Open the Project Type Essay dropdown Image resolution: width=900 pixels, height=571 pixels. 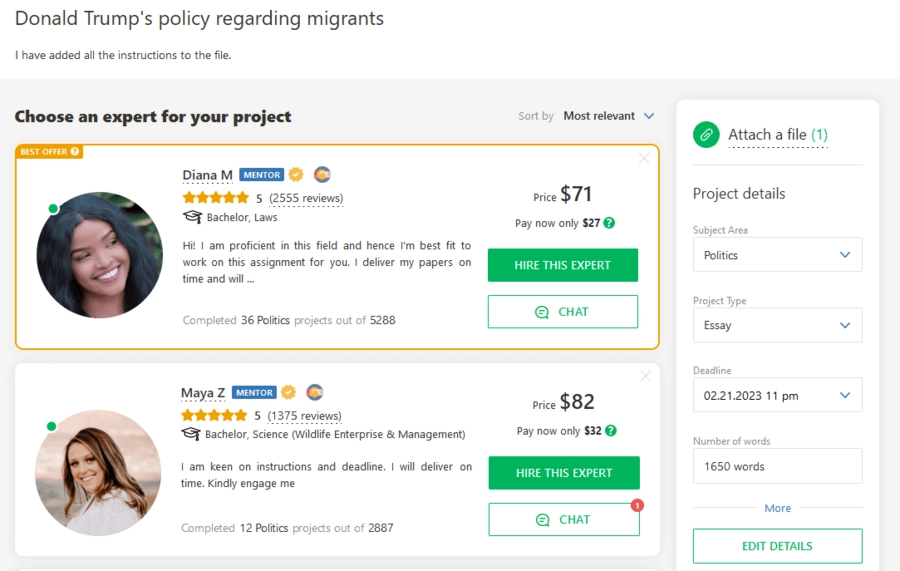coord(777,325)
